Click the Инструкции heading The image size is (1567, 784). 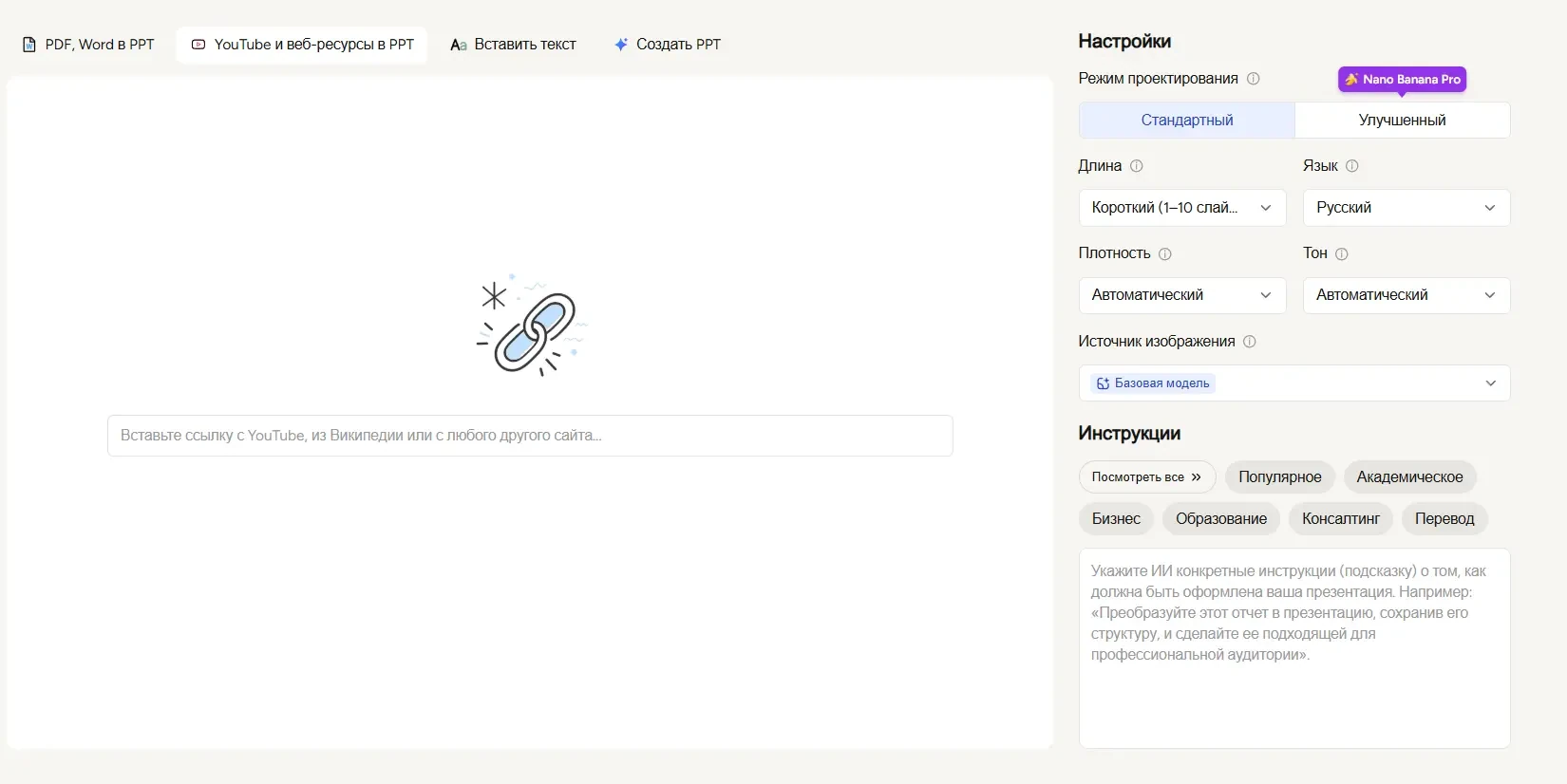tap(1129, 434)
